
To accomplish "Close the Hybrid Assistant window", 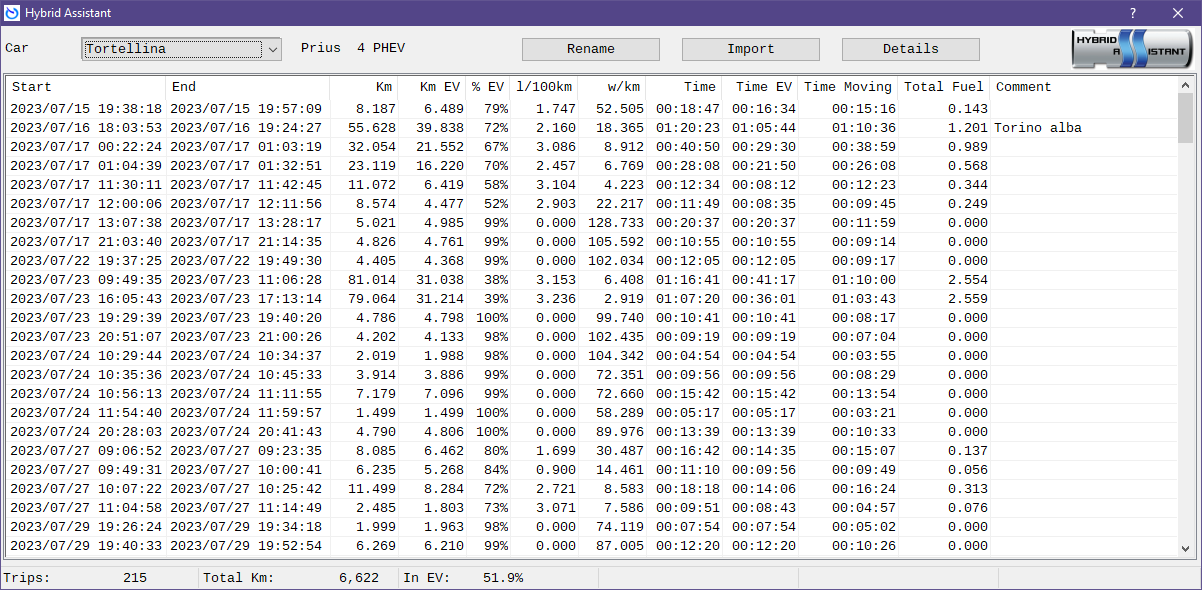I will click(1178, 13).
